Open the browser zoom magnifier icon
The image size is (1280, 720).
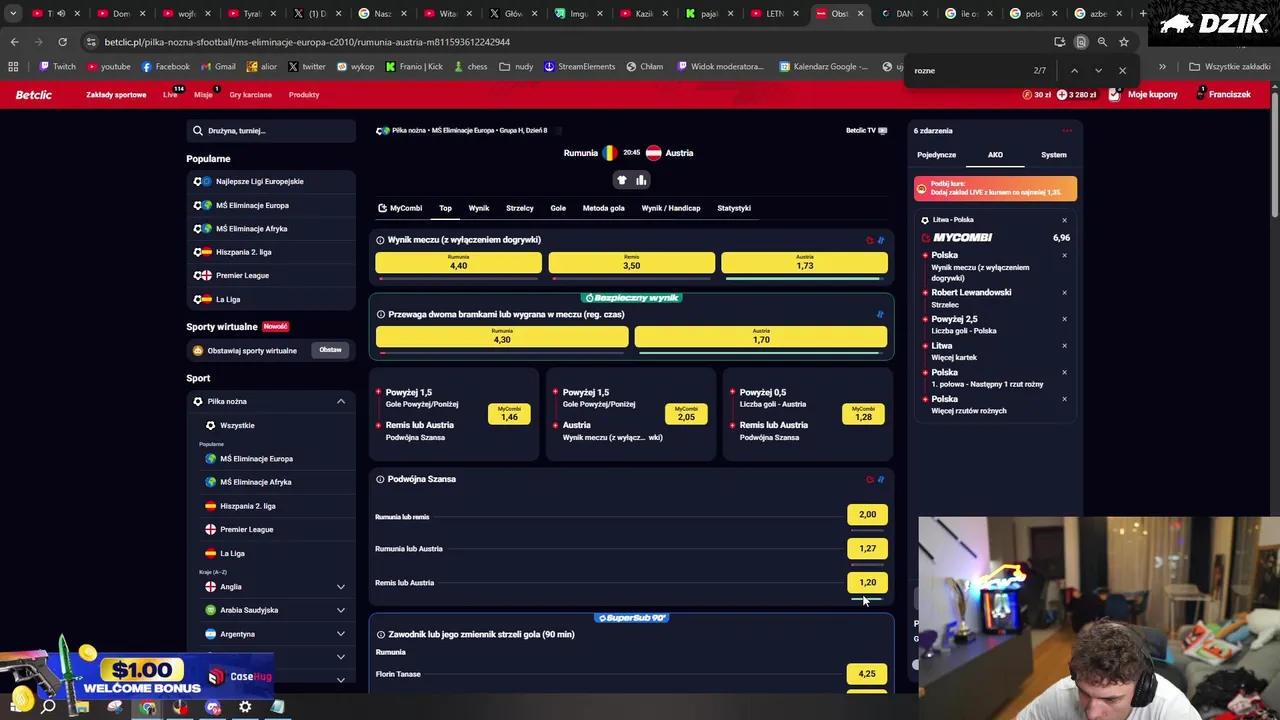[x=1102, y=42]
